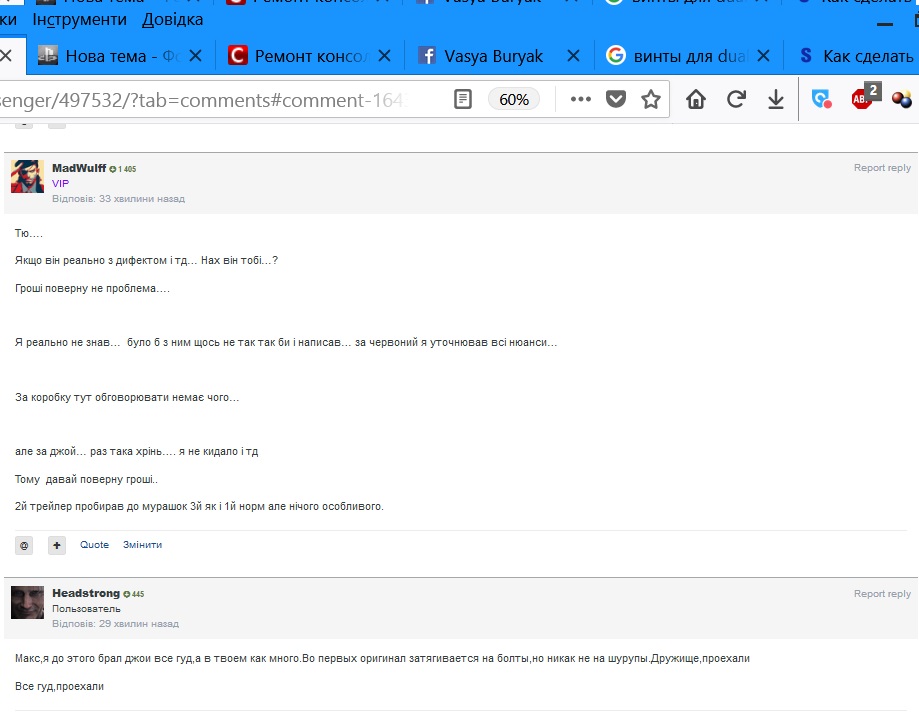Click Report reply on Headstrong's comment
This screenshot has width=919, height=712.
pyautogui.click(x=882, y=594)
